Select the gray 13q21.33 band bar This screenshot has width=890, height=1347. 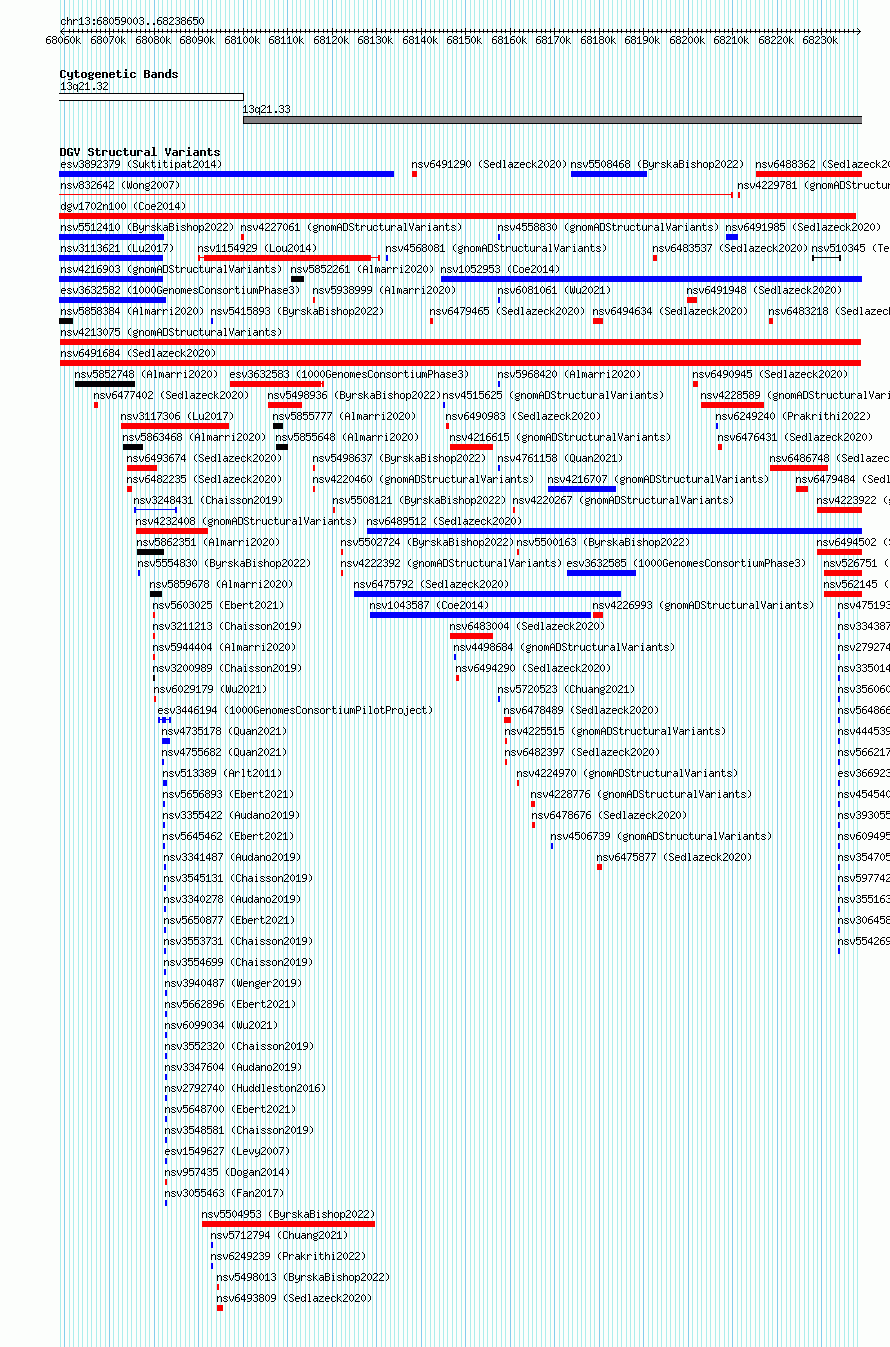click(x=552, y=120)
